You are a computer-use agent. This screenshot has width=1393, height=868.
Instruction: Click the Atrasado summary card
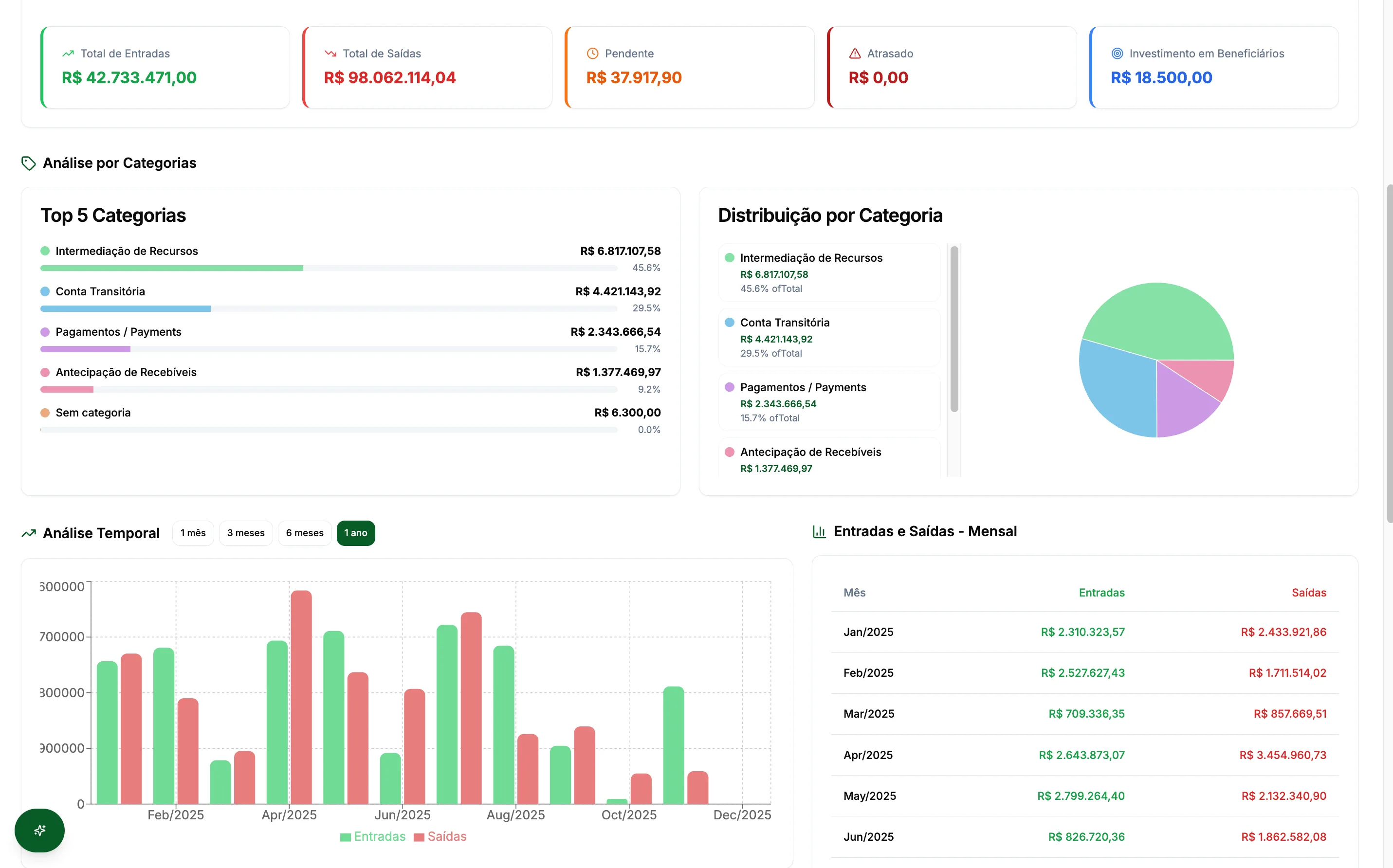tap(952, 67)
